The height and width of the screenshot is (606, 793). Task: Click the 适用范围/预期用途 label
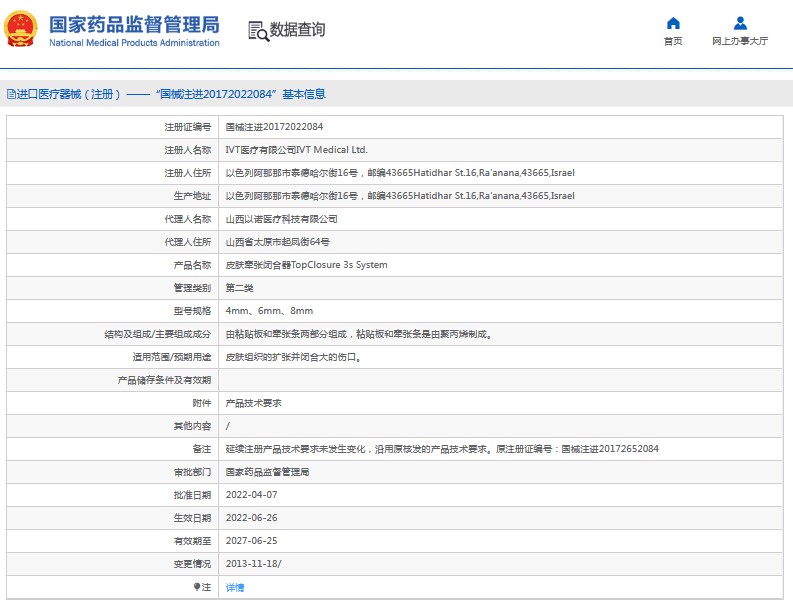[x=172, y=357]
